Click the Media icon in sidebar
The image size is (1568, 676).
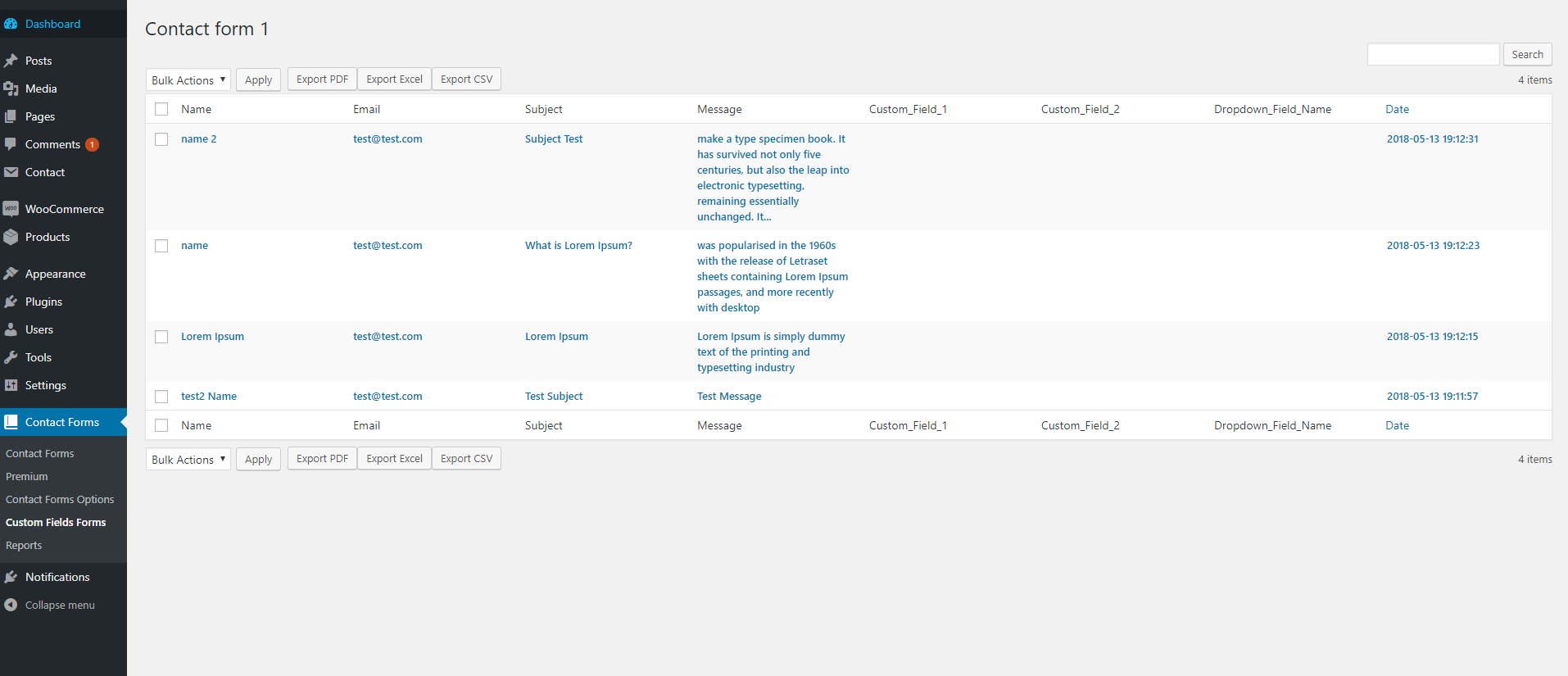point(11,88)
